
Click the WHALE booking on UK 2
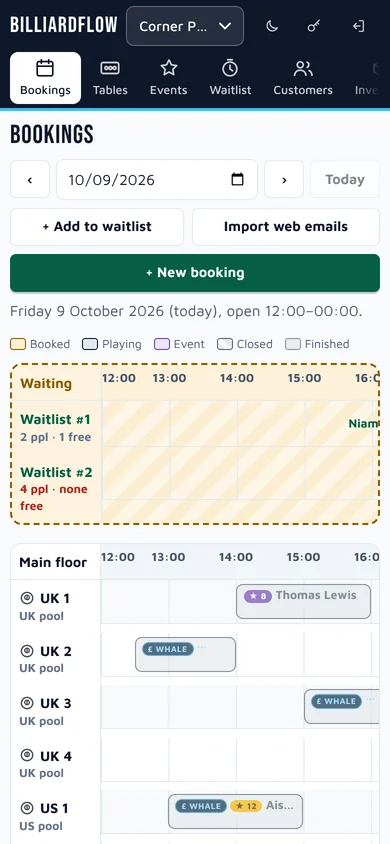[186, 655]
